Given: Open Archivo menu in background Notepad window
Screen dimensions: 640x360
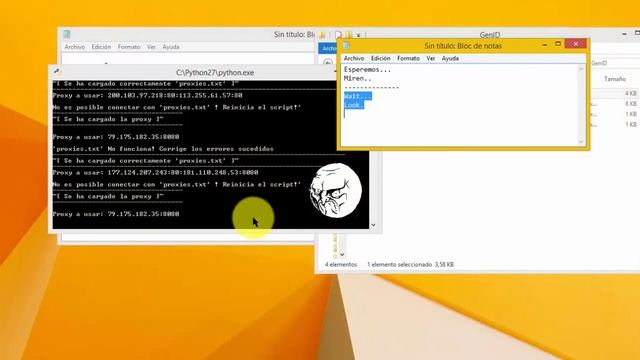Looking at the screenshot, I should click(x=75, y=47).
